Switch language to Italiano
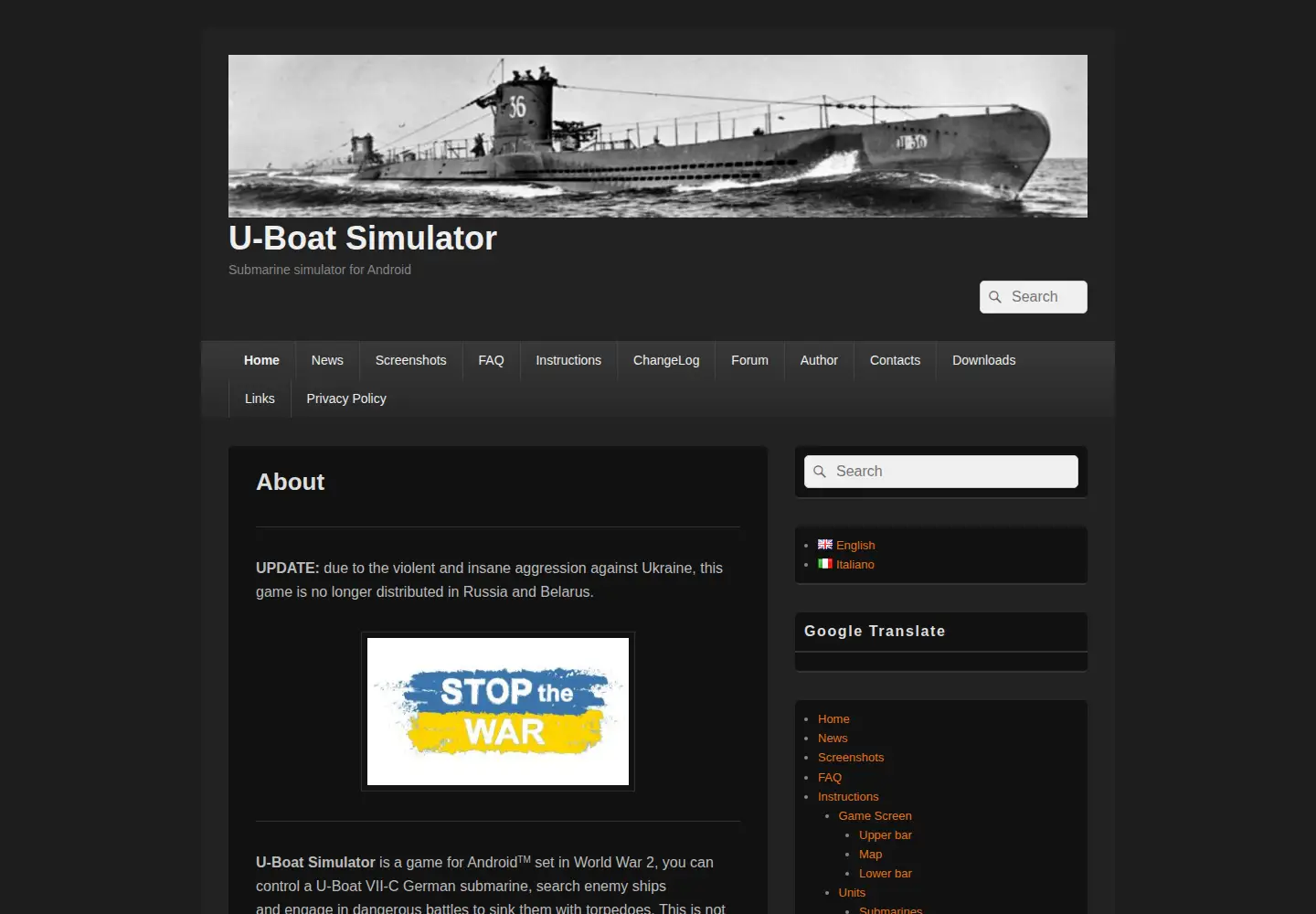 tap(855, 564)
